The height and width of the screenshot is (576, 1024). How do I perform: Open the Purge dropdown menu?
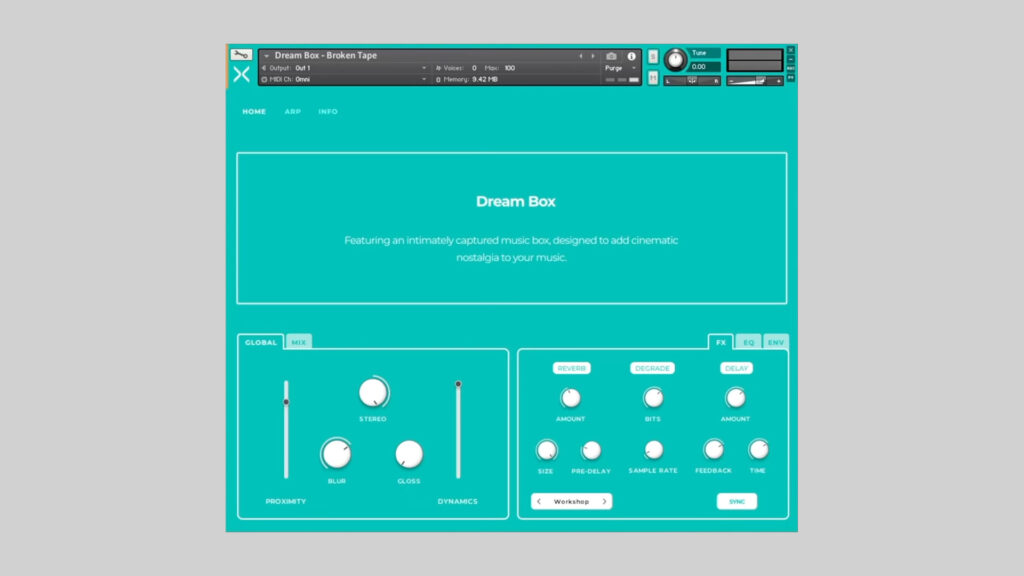615,68
